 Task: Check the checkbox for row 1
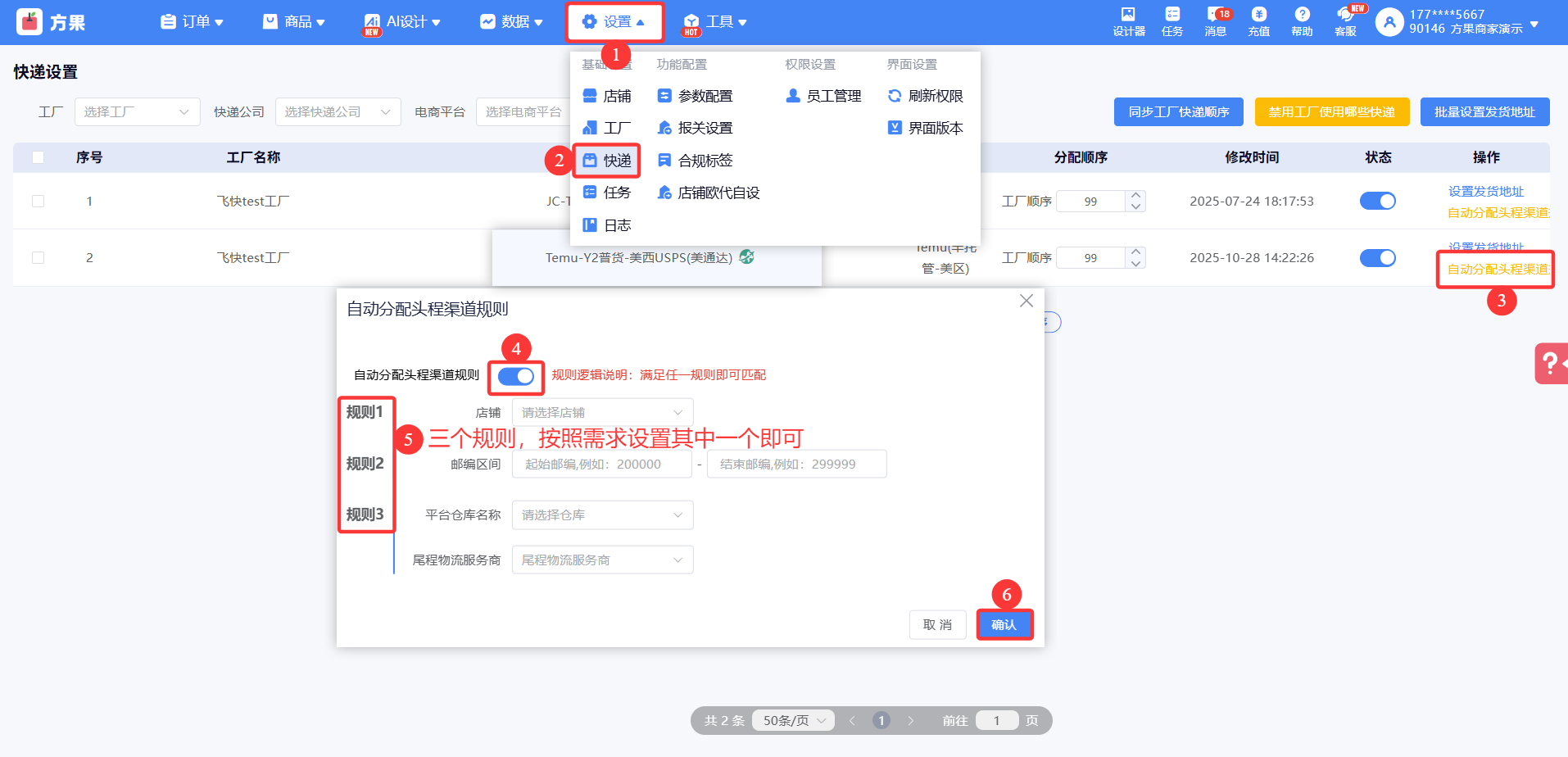pyautogui.click(x=38, y=201)
